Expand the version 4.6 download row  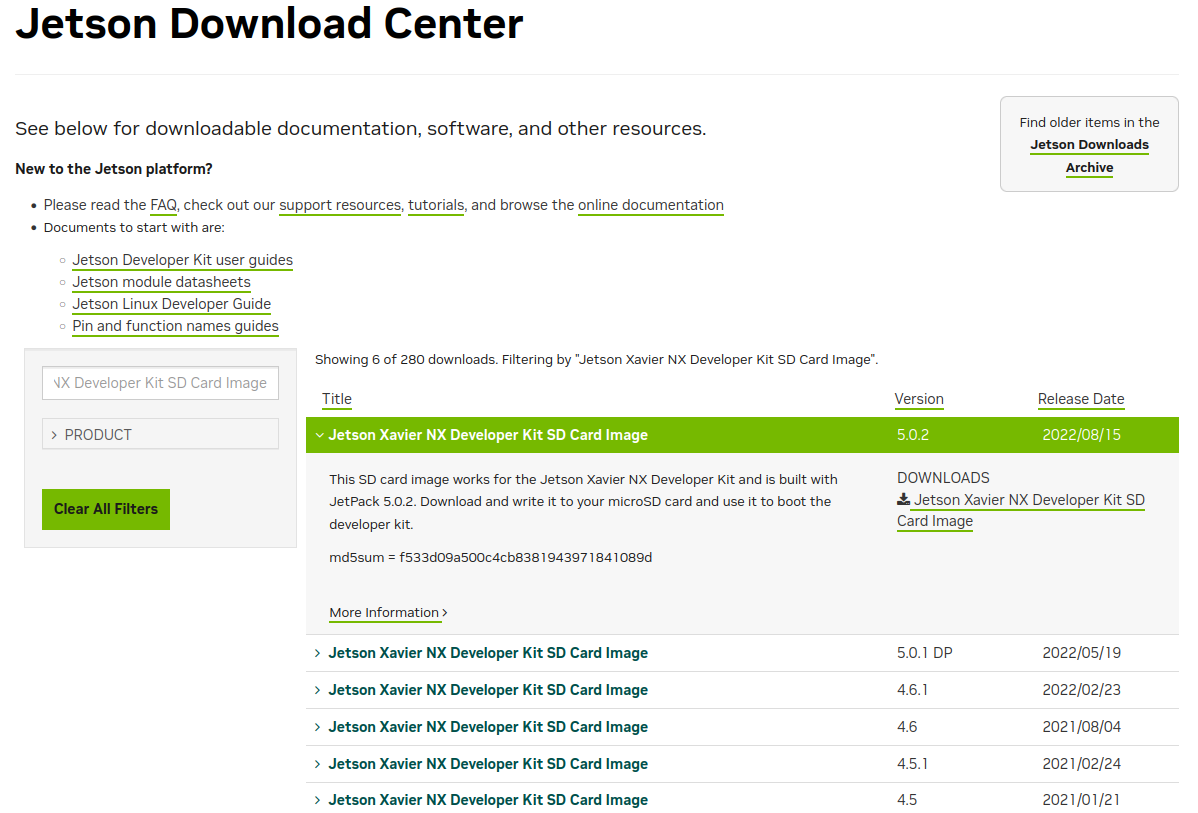click(487, 727)
